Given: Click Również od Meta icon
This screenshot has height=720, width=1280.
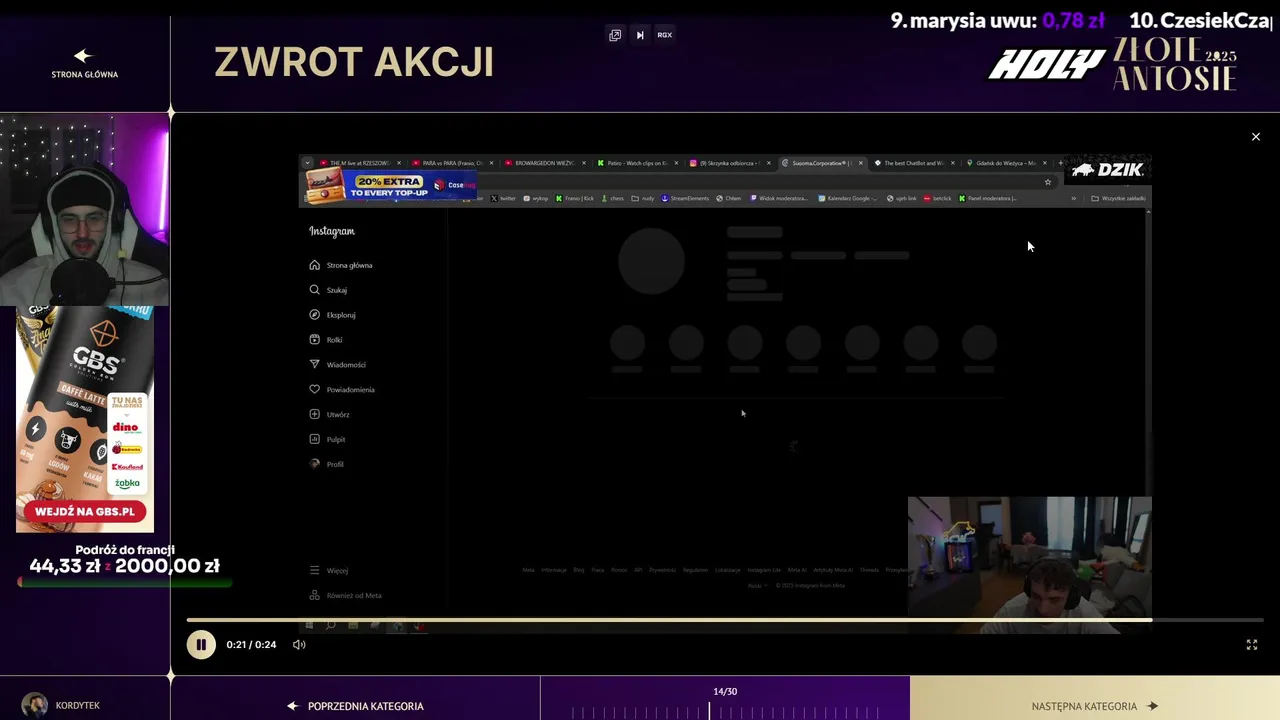Looking at the screenshot, I should (x=315, y=595).
